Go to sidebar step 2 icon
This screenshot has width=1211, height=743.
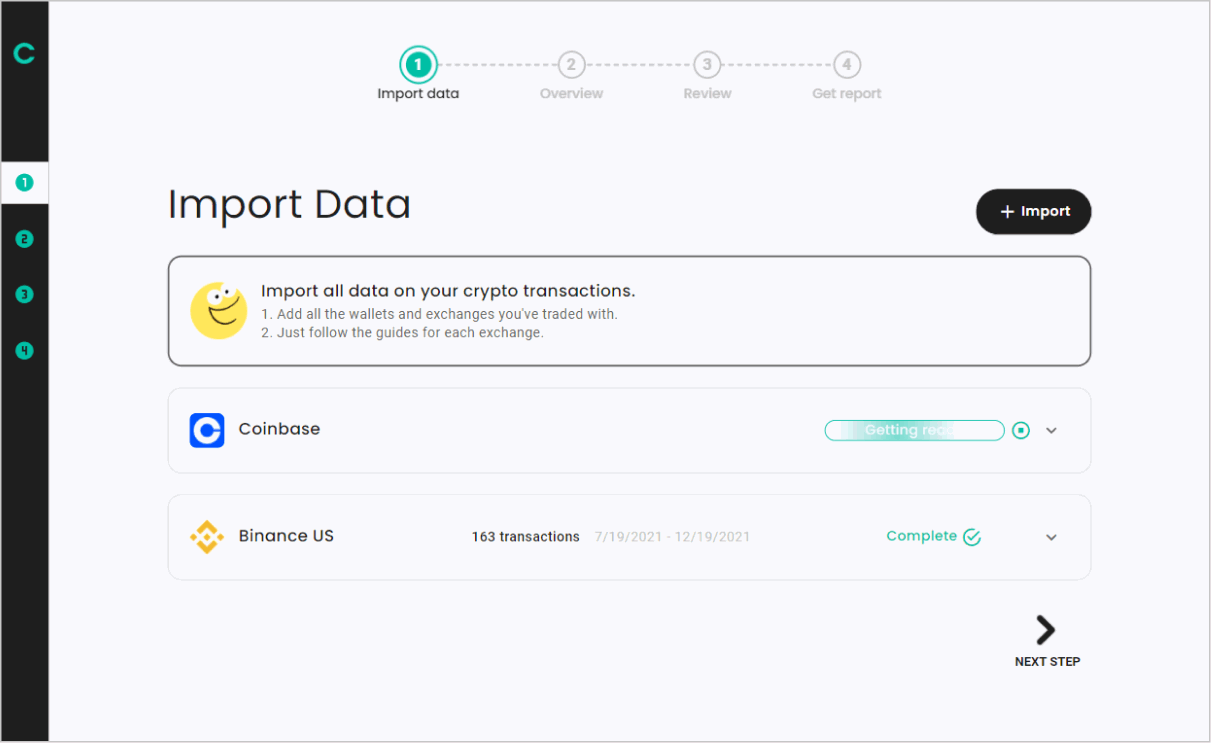tap(24, 239)
